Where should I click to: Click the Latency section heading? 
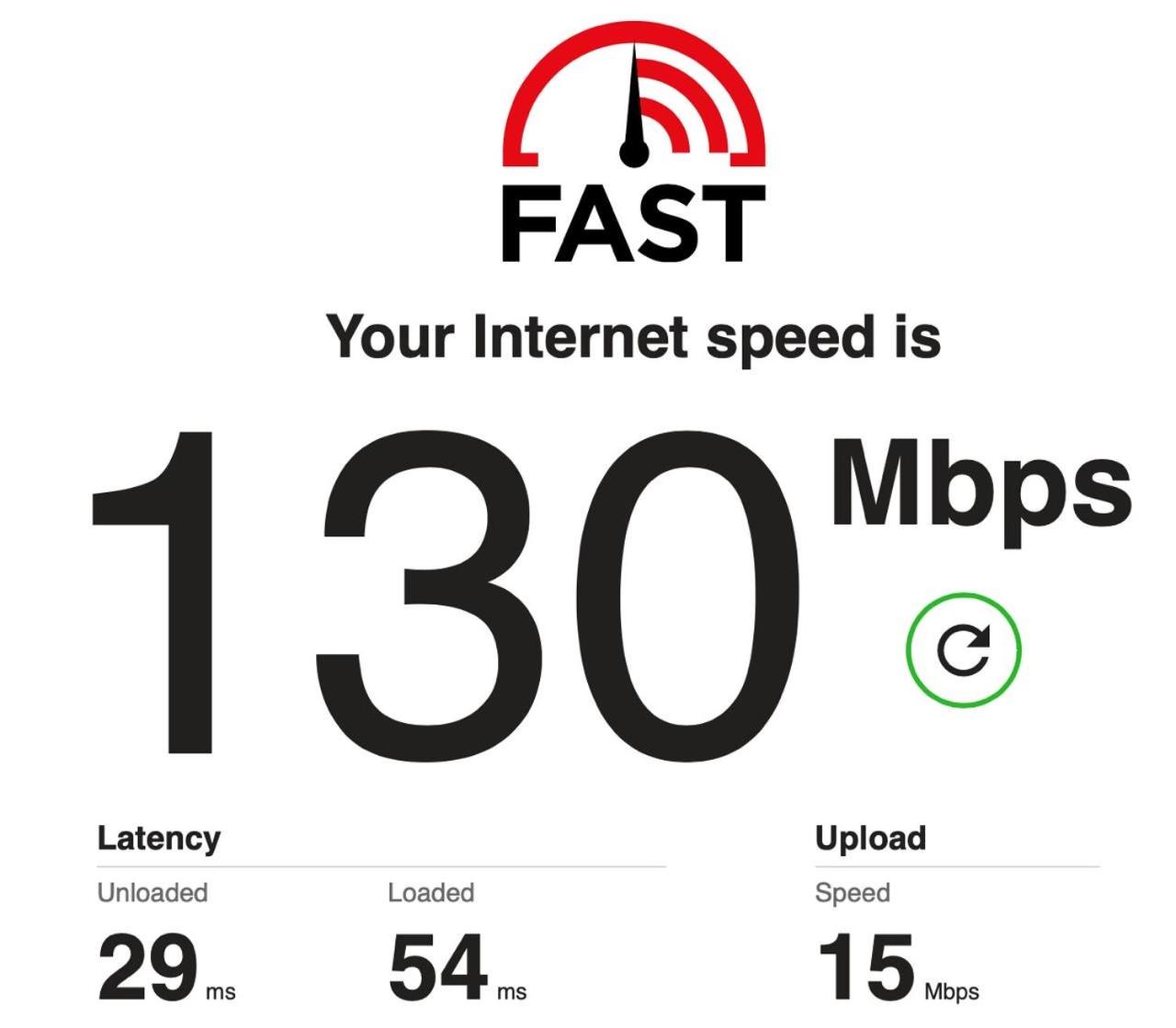pos(159,838)
